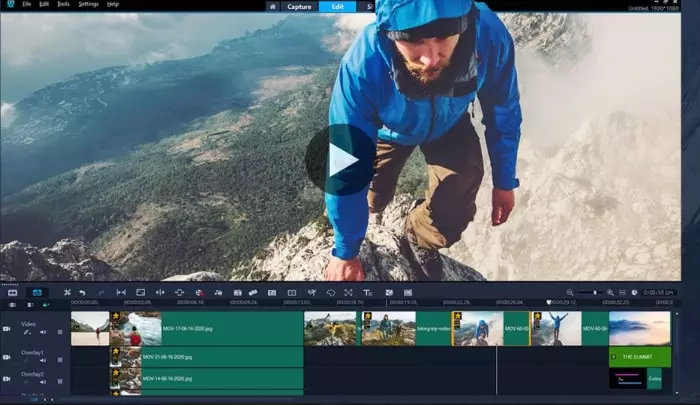The height and width of the screenshot is (405, 700).
Task: Mute the Video track
Action: tap(43, 332)
